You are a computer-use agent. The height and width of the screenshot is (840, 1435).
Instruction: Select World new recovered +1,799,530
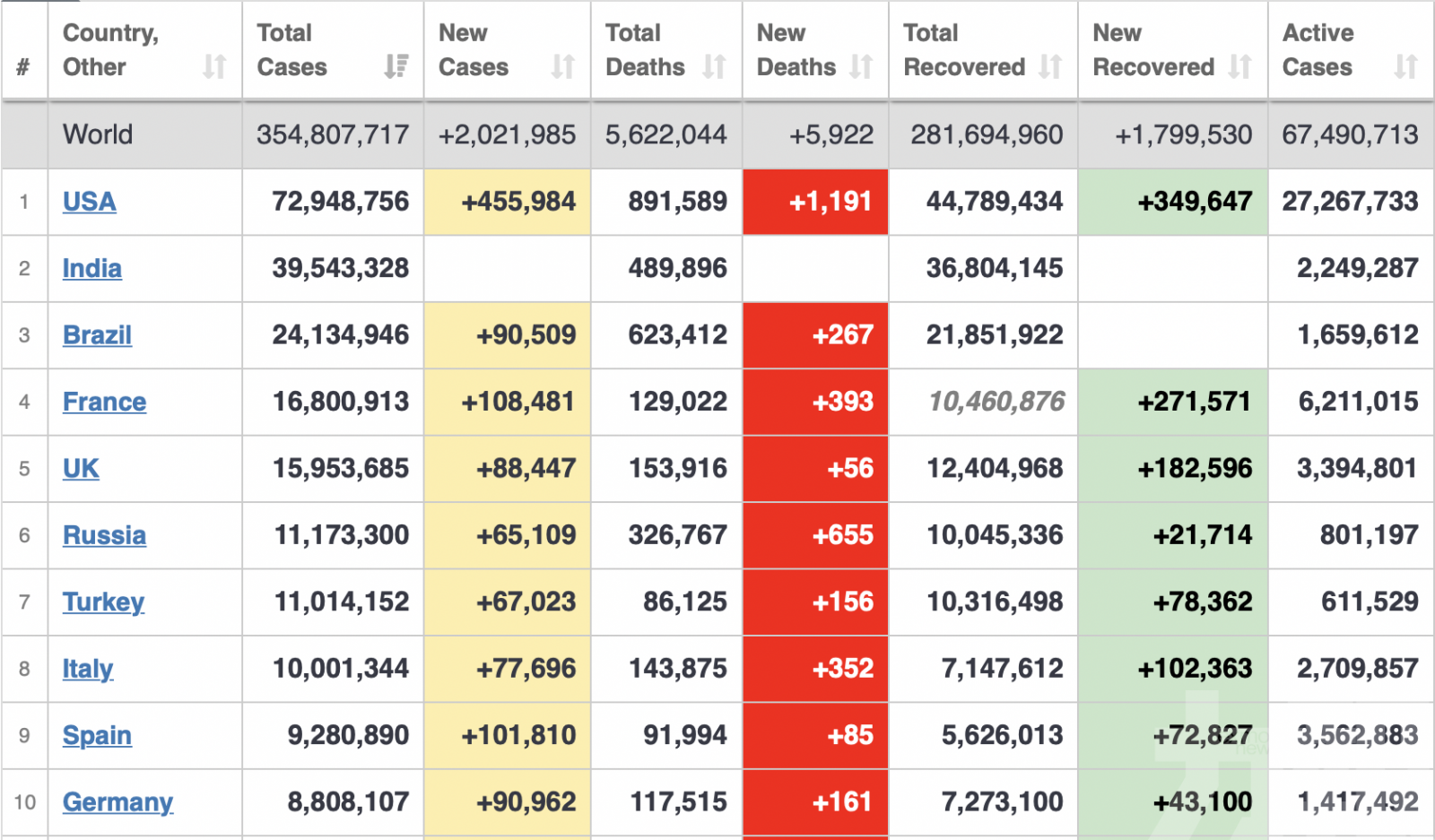[x=1183, y=134]
